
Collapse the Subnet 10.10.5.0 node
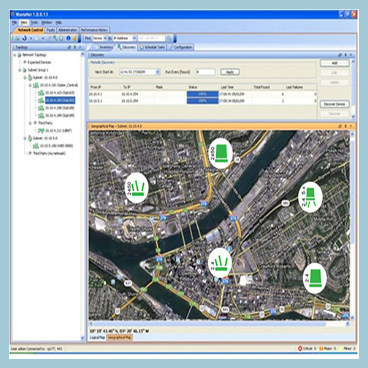[x=25, y=138]
